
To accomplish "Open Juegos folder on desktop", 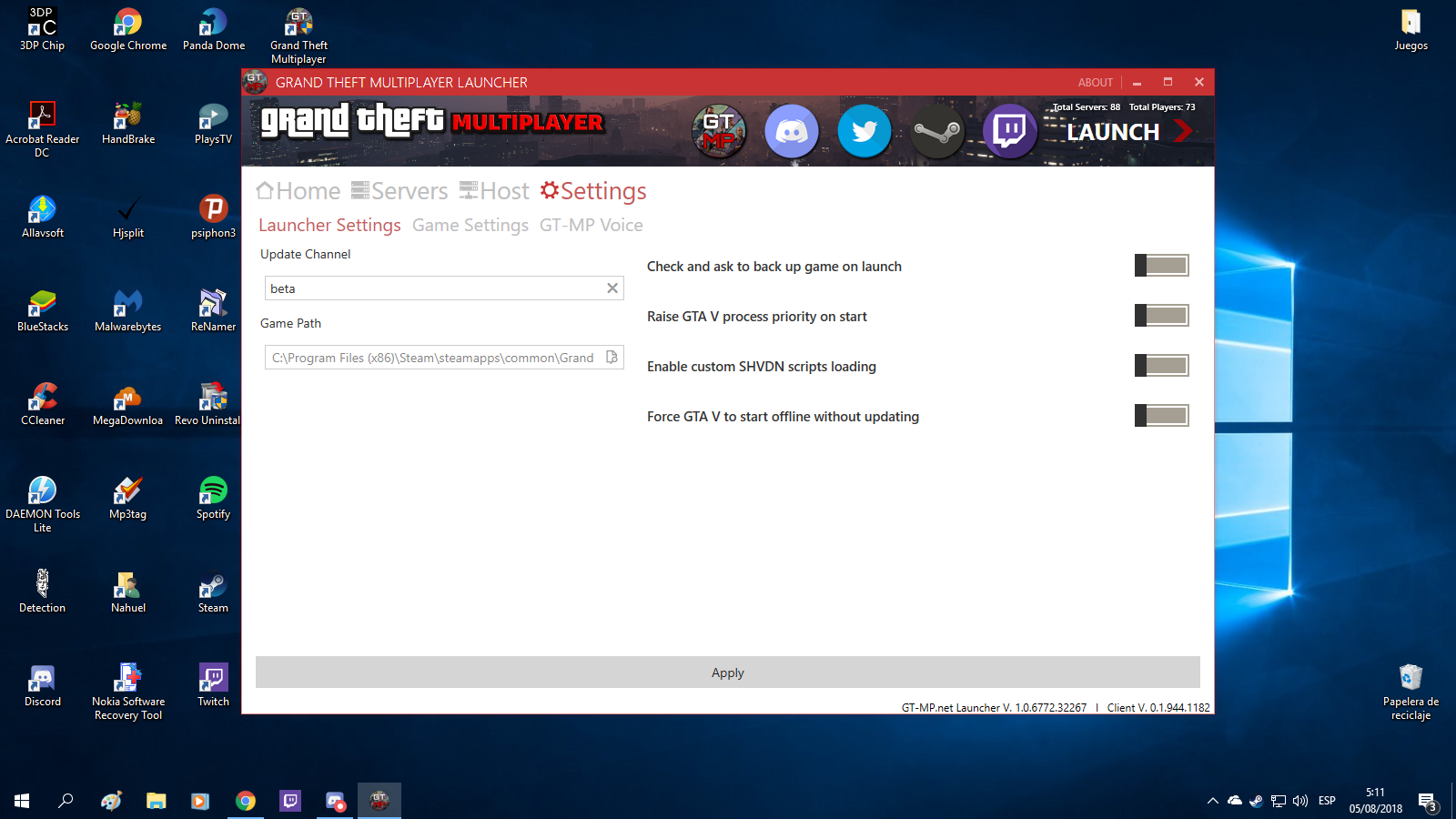I will pyautogui.click(x=1411, y=30).
